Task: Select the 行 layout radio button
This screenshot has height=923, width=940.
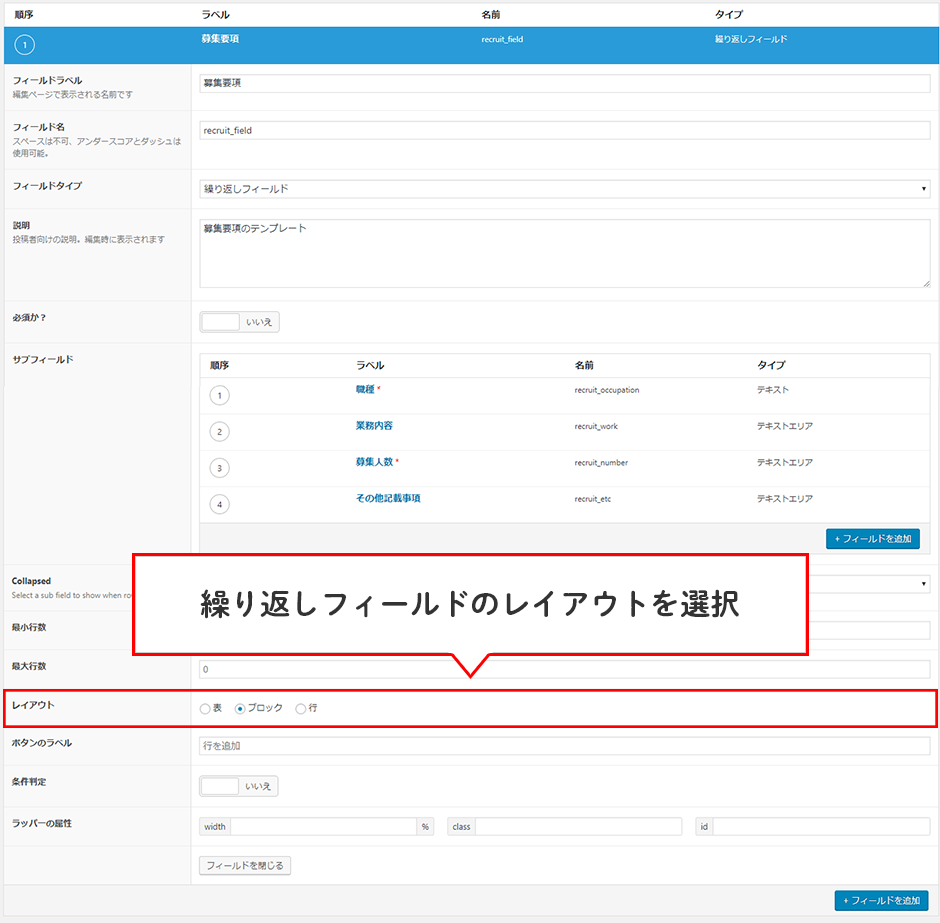Action: [x=301, y=708]
